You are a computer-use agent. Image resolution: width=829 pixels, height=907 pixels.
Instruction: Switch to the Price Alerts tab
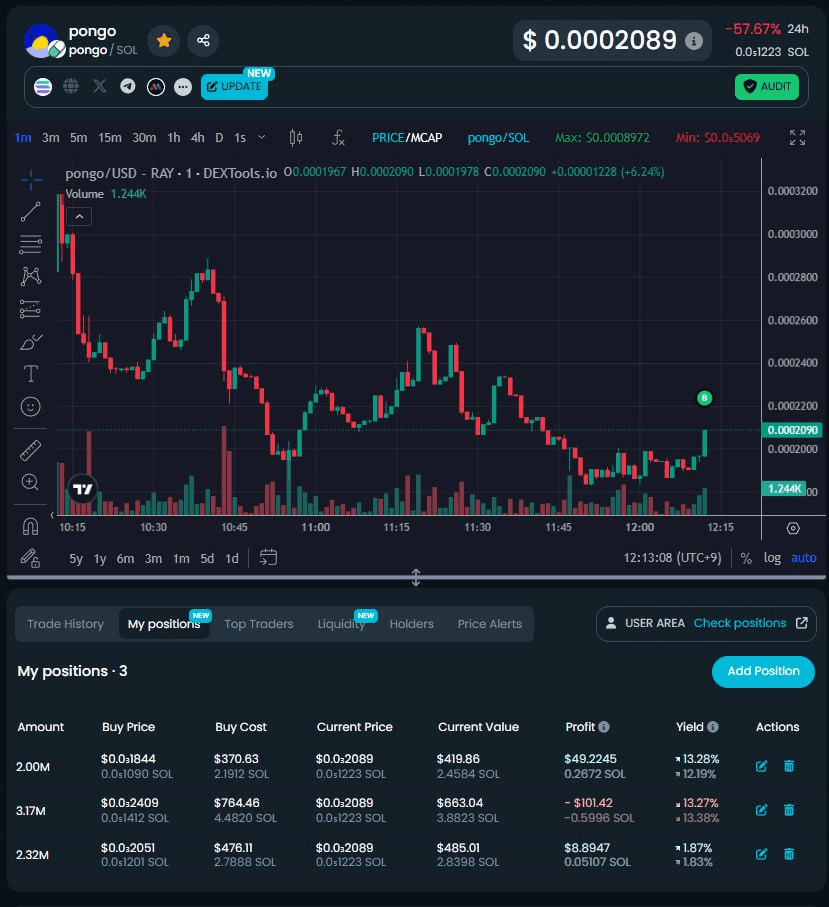[489, 624]
